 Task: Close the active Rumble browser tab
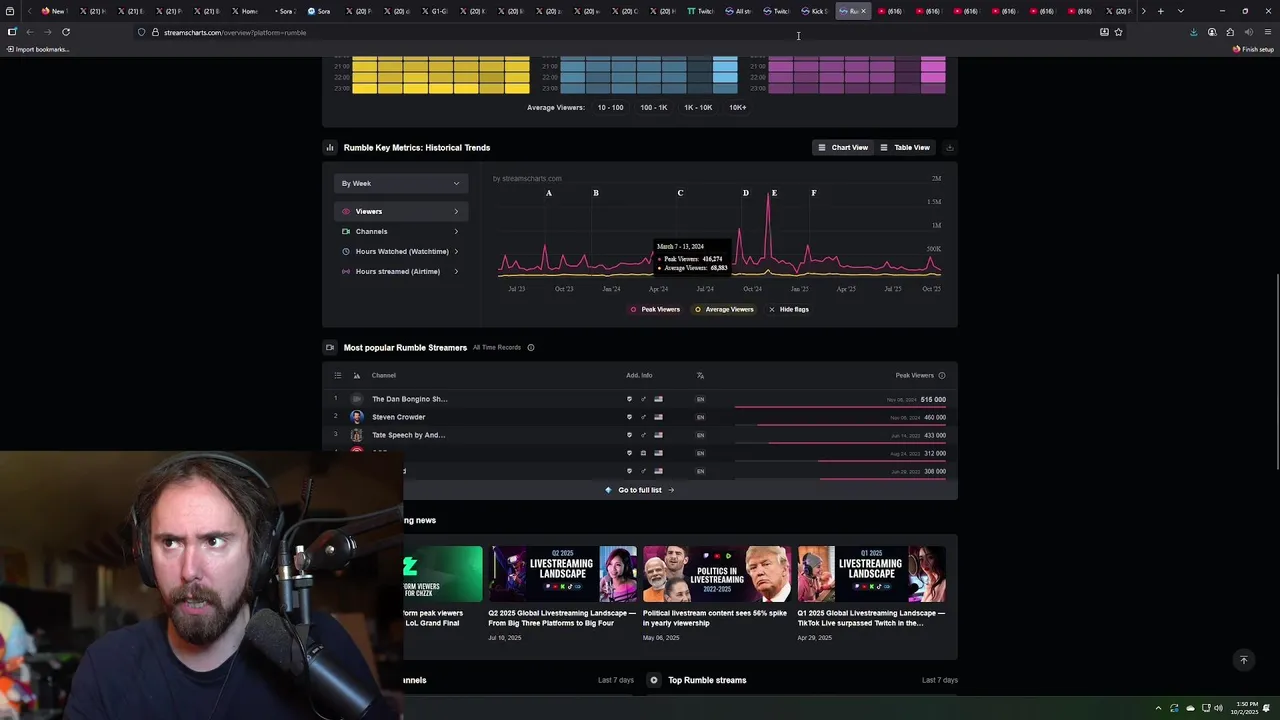pos(864,11)
